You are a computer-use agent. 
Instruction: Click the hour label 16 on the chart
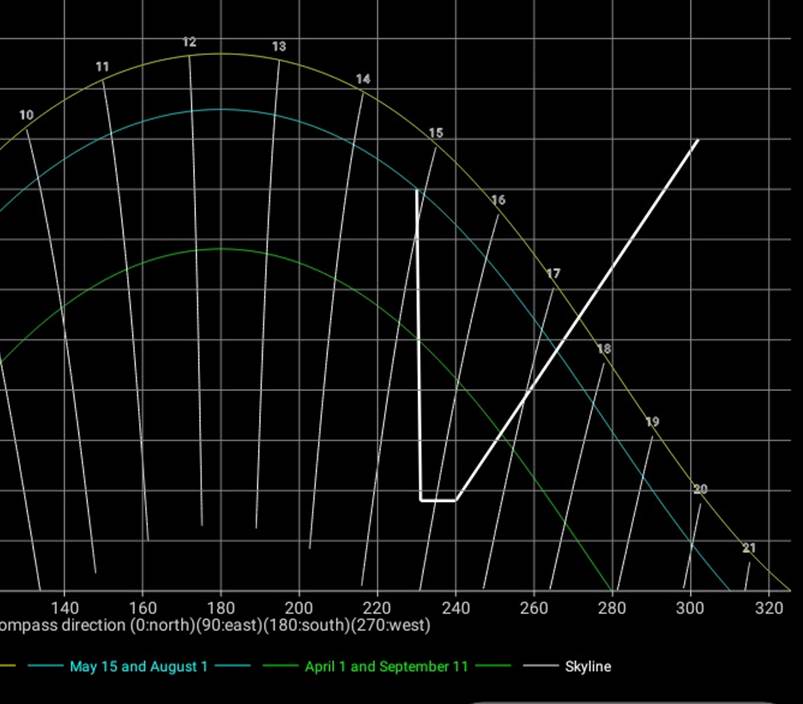click(498, 200)
